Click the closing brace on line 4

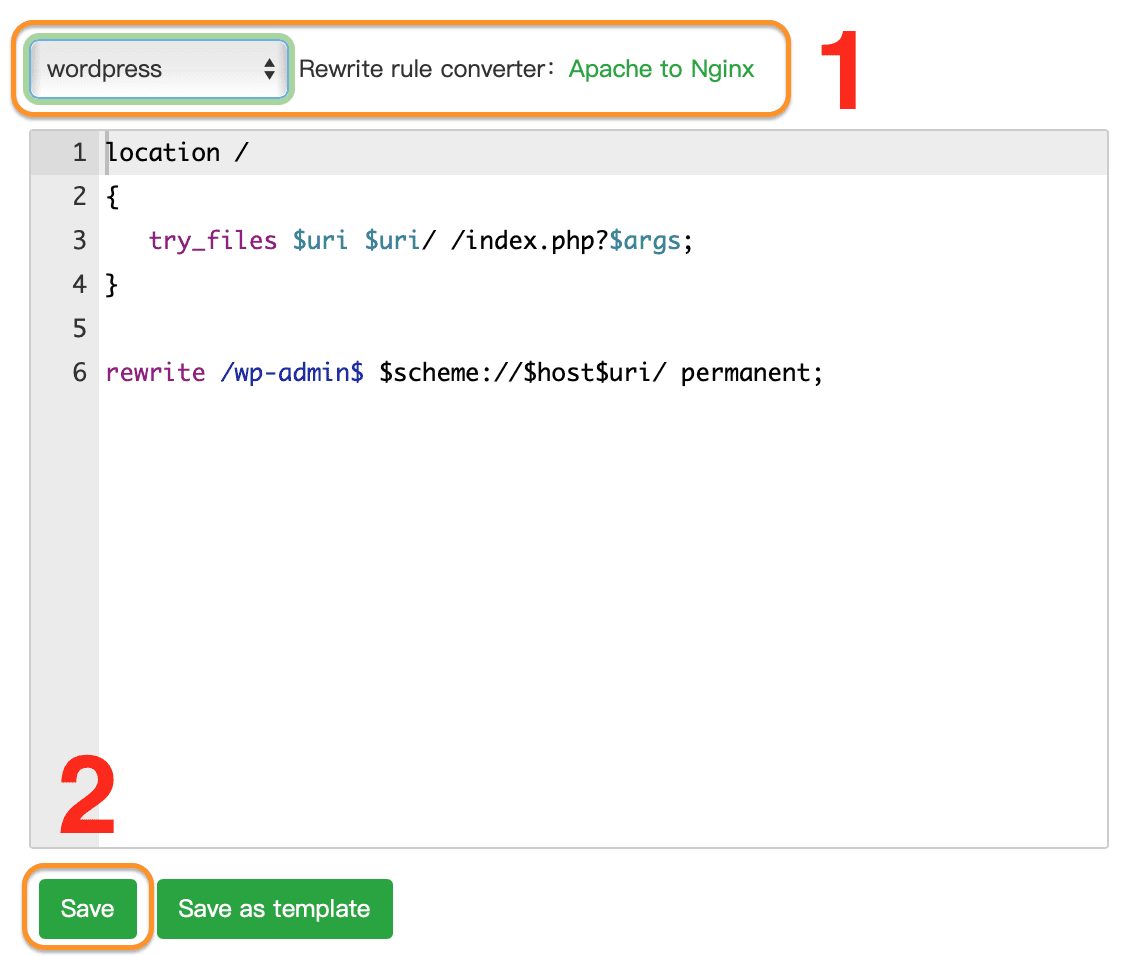(112, 285)
